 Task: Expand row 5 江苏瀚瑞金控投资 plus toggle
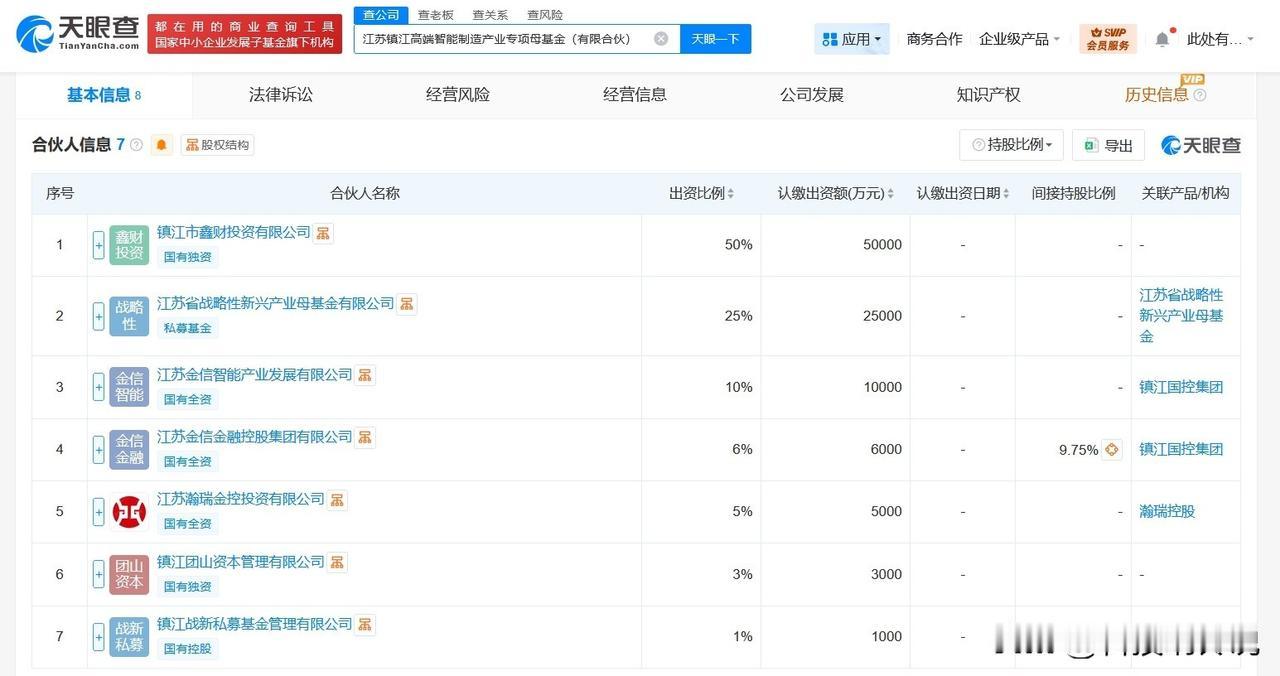pyautogui.click(x=98, y=511)
